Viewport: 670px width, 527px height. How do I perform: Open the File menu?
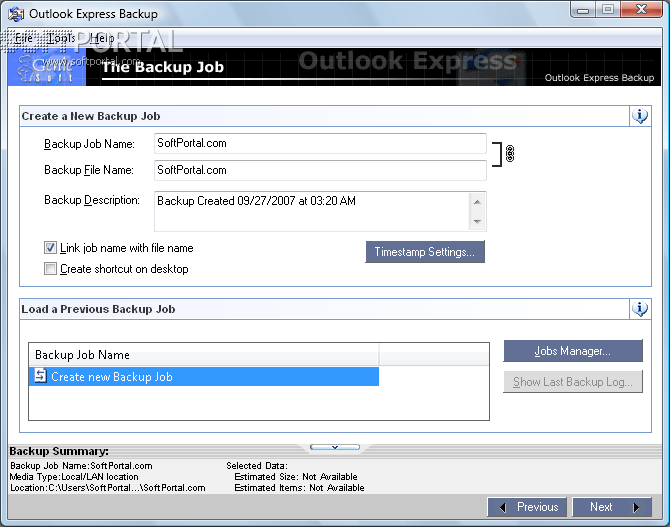pyautogui.click(x=24, y=38)
